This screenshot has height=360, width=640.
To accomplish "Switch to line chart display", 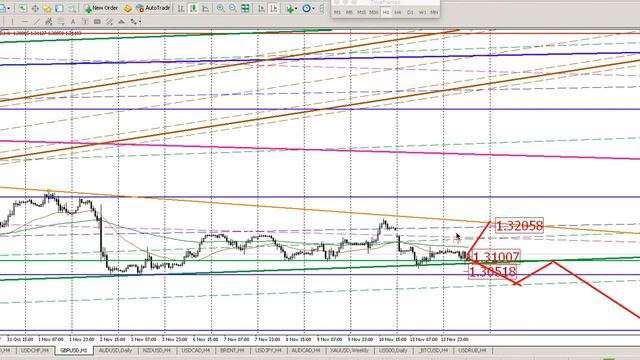I will (x=205, y=8).
